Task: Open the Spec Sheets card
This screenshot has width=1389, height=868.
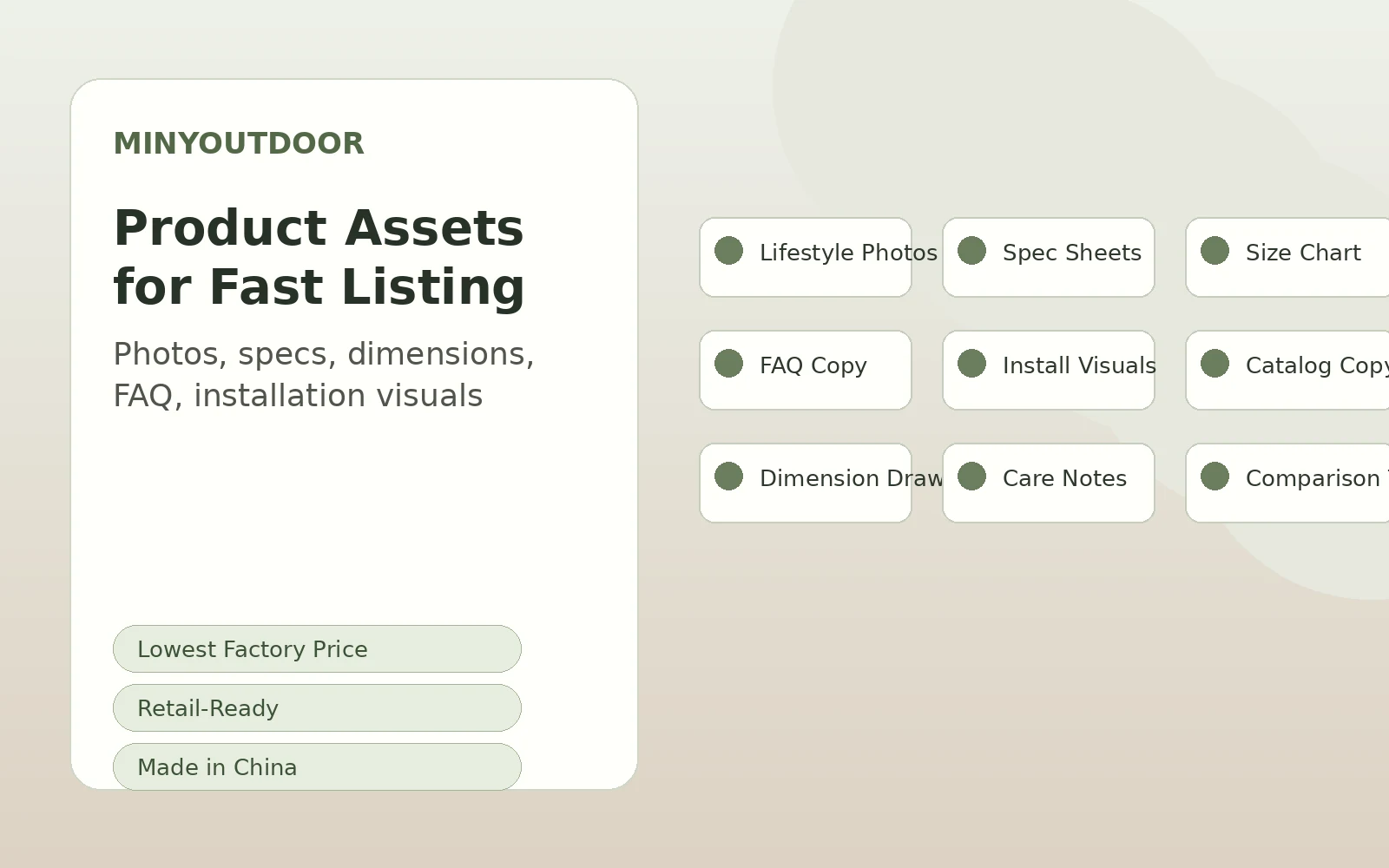Action: point(1049,258)
